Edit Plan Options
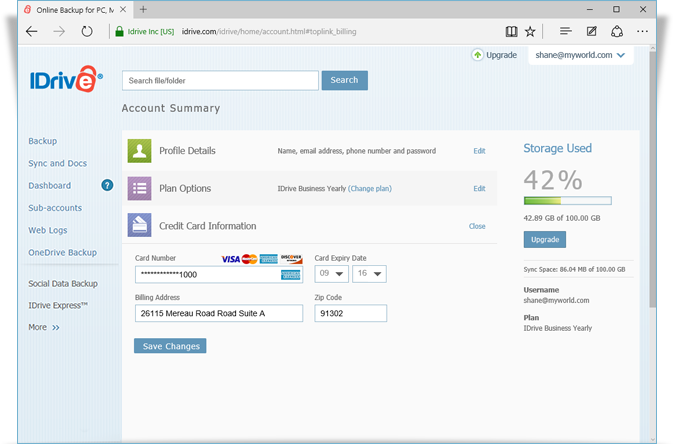674x444 pixels. coord(479,189)
